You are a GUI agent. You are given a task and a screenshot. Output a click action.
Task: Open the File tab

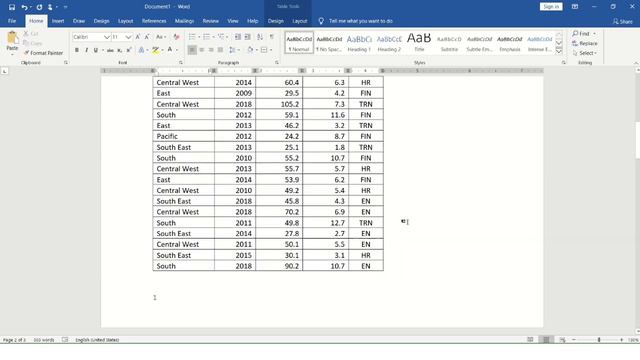pos(12,21)
